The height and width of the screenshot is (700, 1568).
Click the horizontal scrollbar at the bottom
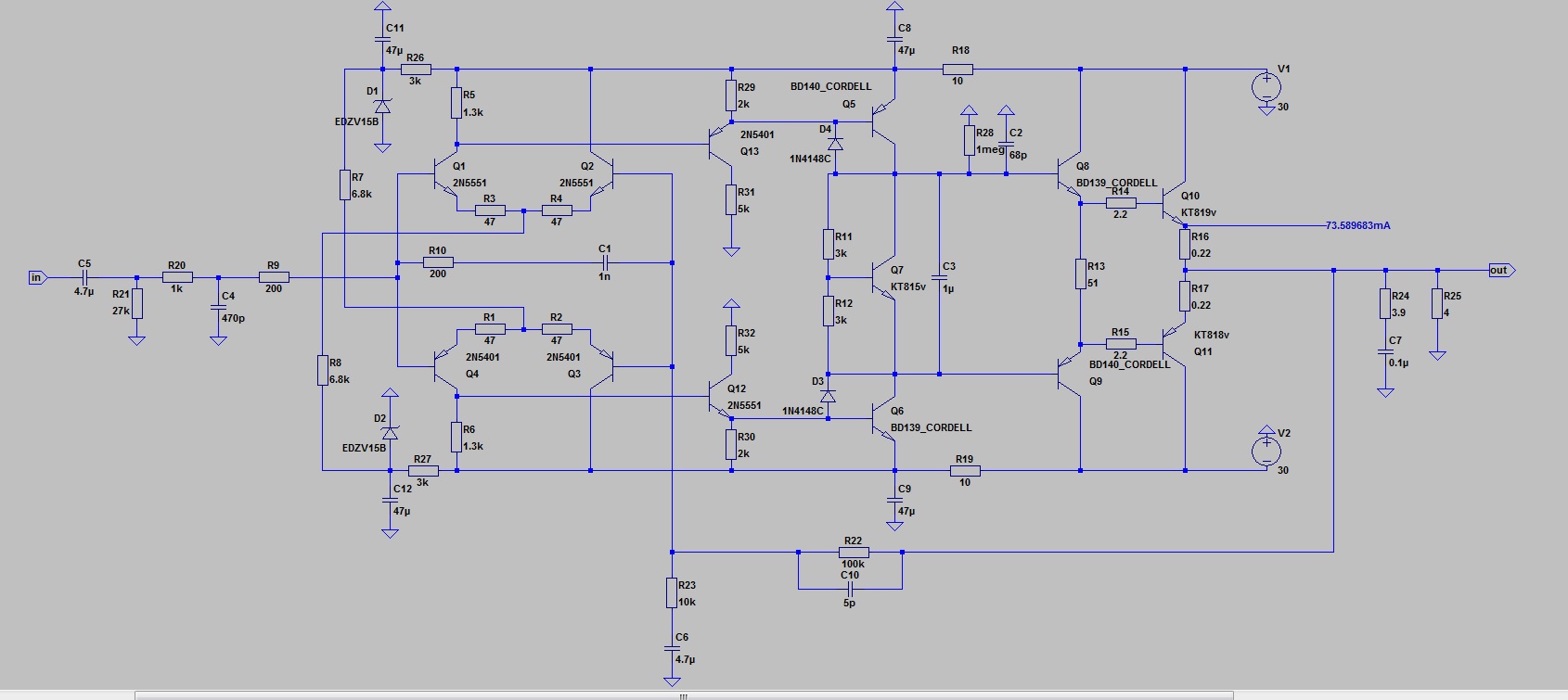click(684, 695)
